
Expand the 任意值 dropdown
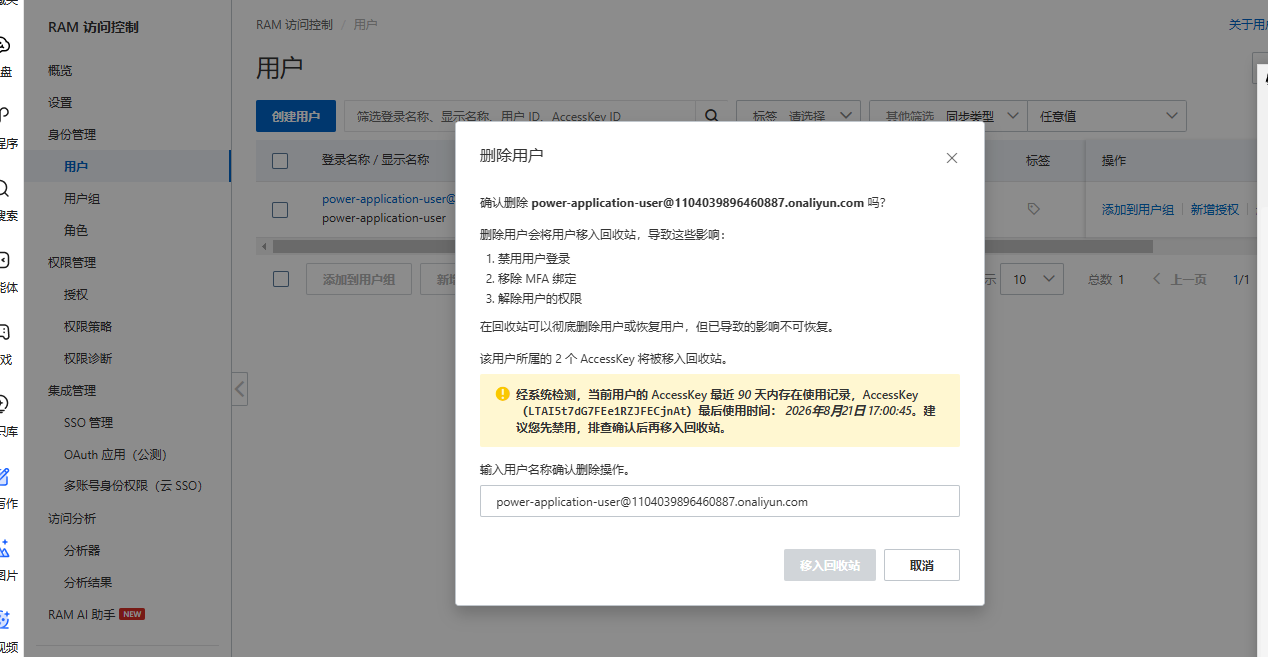1108,116
